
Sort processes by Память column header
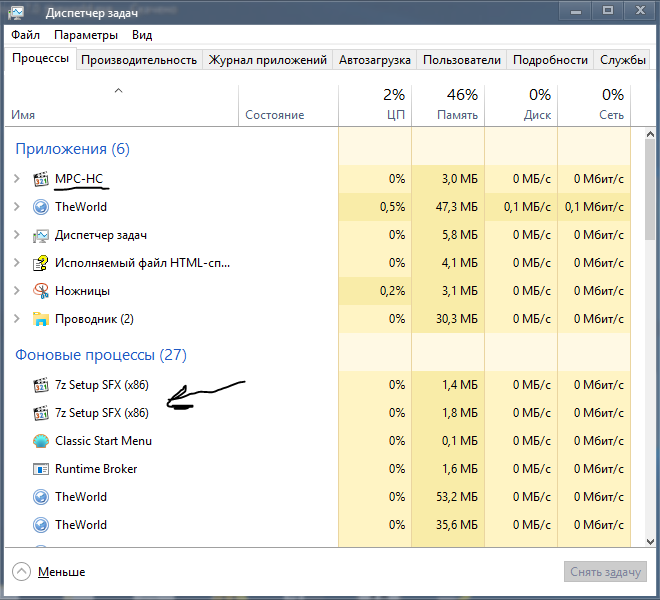[x=448, y=105]
